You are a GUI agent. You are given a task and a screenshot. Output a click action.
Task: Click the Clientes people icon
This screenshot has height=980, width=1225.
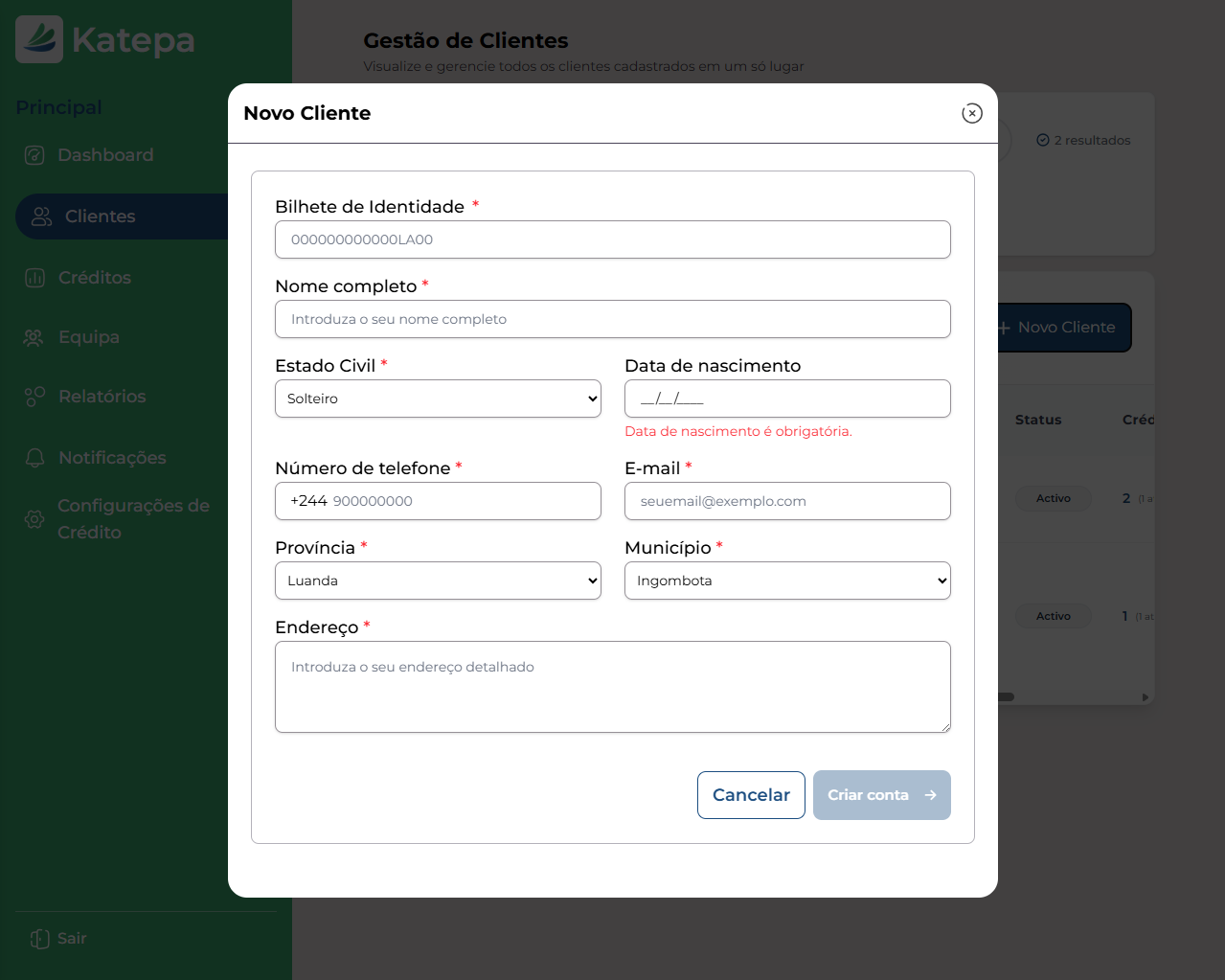pos(42,217)
